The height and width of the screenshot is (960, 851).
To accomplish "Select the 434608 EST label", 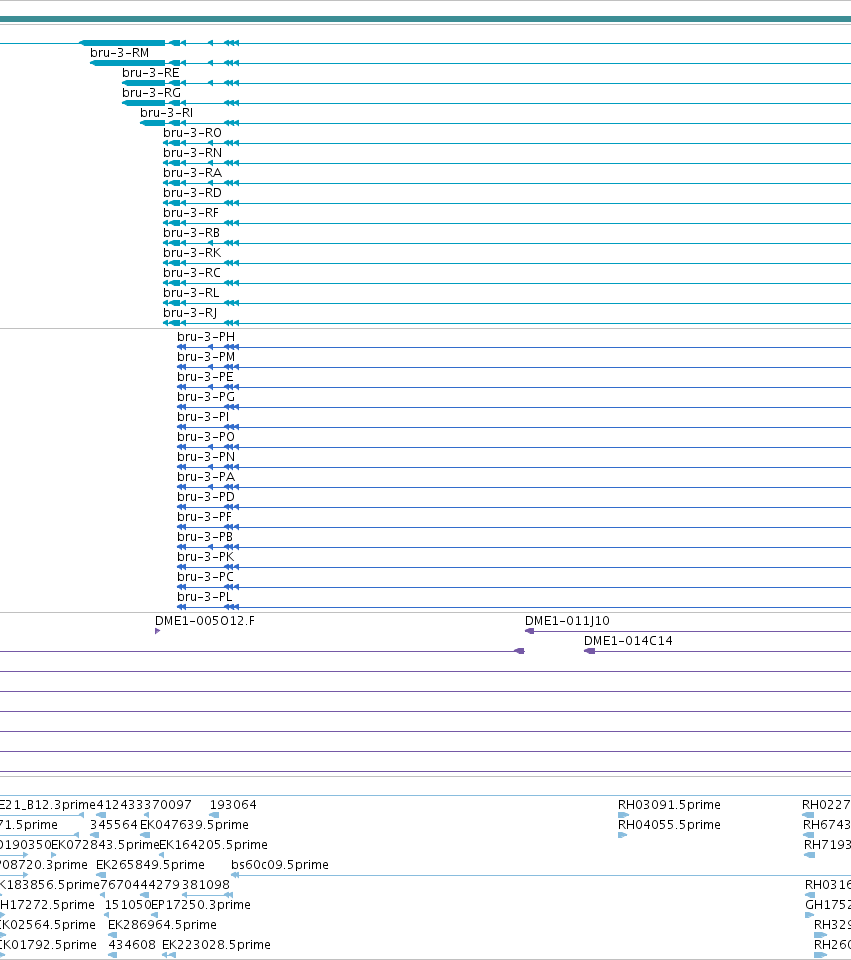I will click(132, 945).
